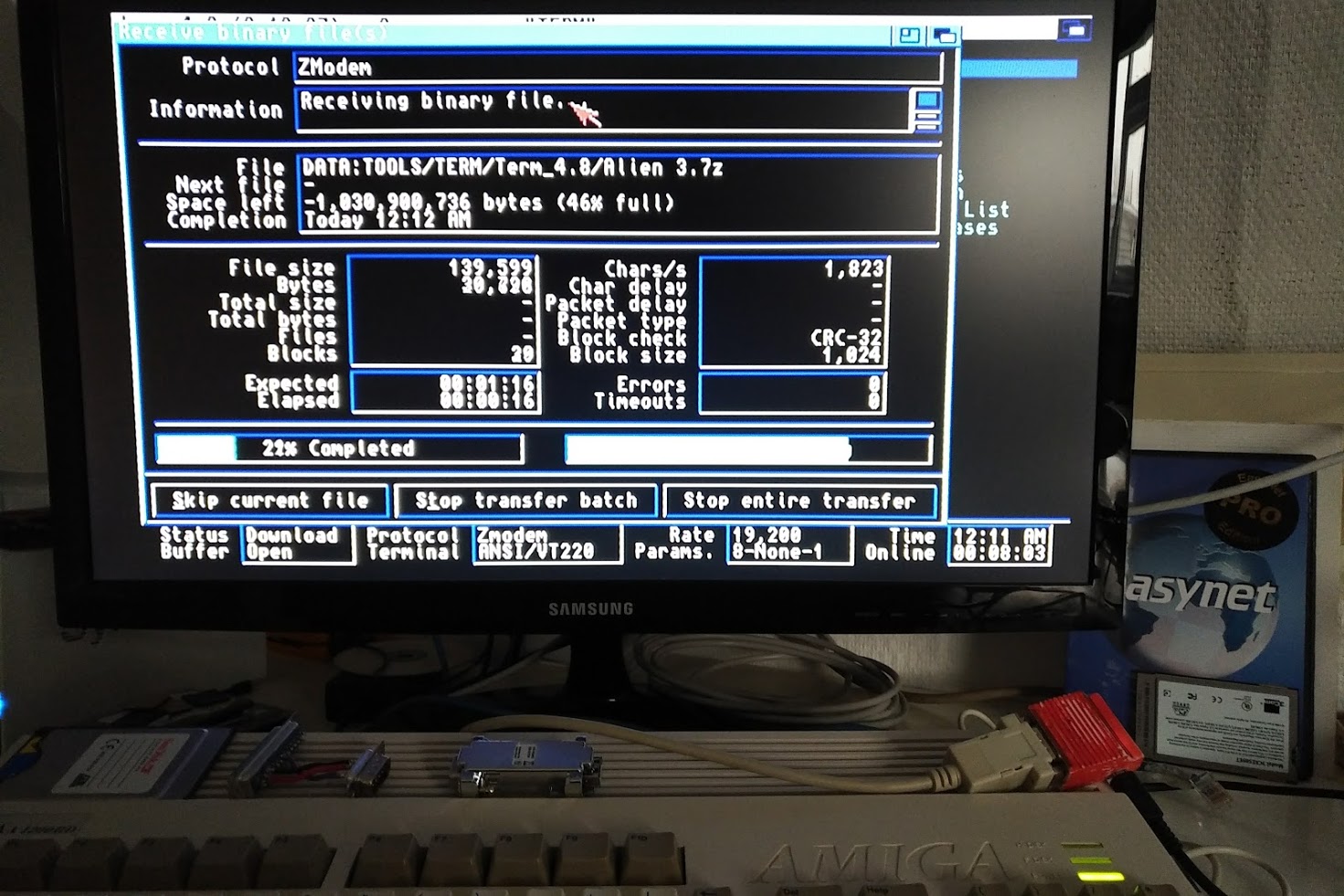Click the 'Receiving binary file.' information line
1344x896 pixels.
point(431,101)
